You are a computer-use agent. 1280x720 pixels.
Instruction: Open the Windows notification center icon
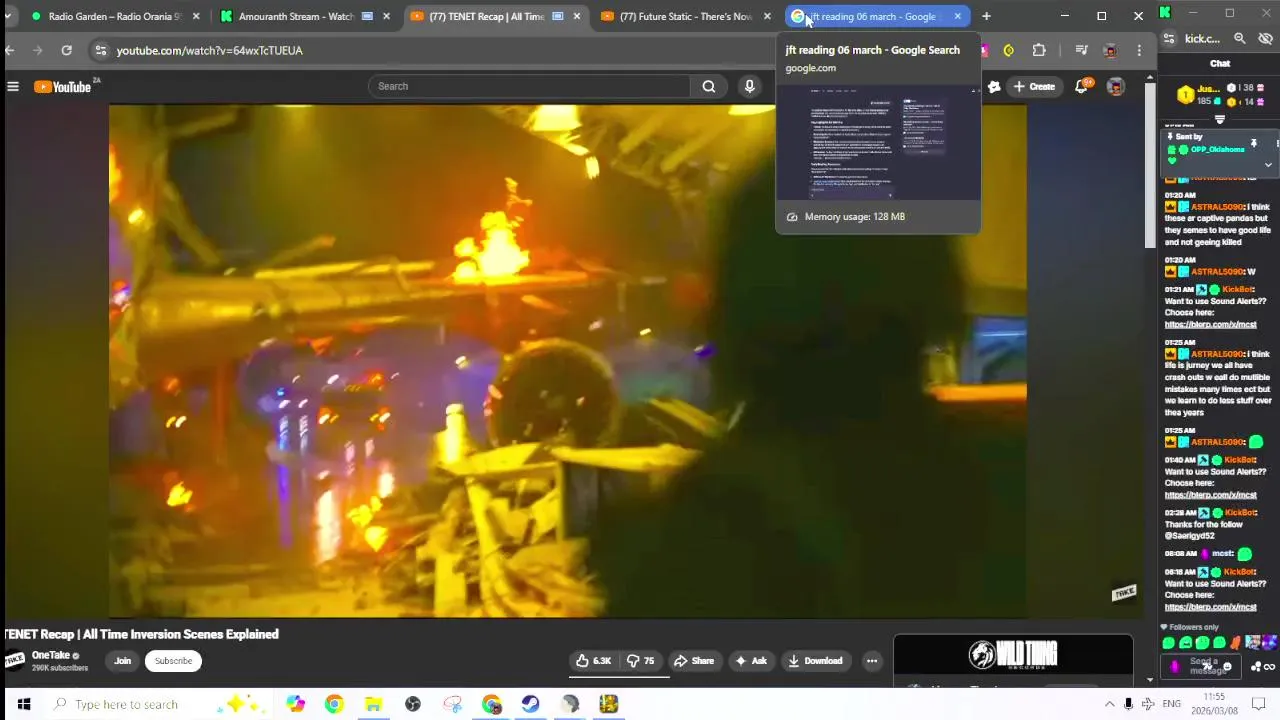point(1259,704)
